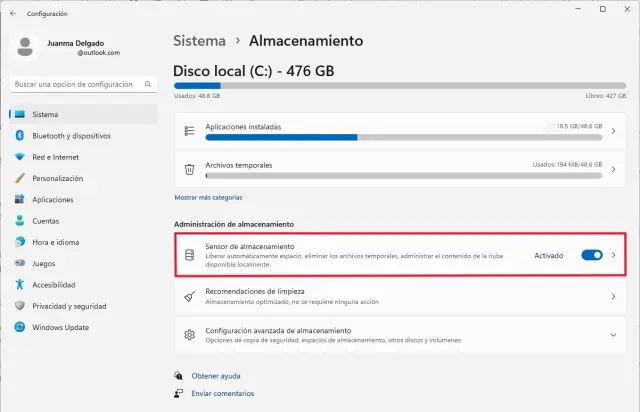Click the Buscar una opción de configuración field
The height and width of the screenshot is (412, 640).
tap(78, 84)
